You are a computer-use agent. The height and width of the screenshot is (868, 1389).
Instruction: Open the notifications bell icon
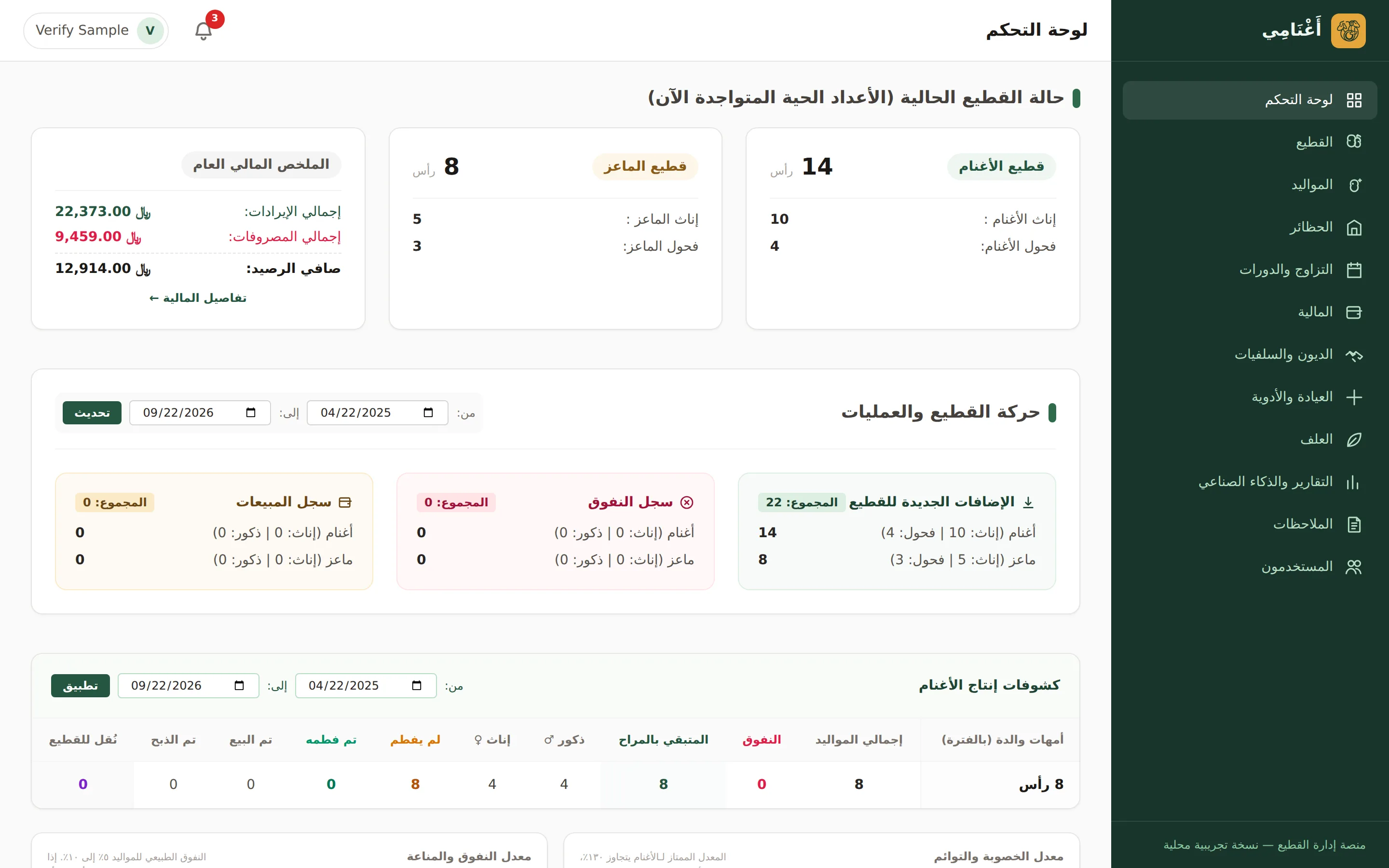pyautogui.click(x=203, y=30)
